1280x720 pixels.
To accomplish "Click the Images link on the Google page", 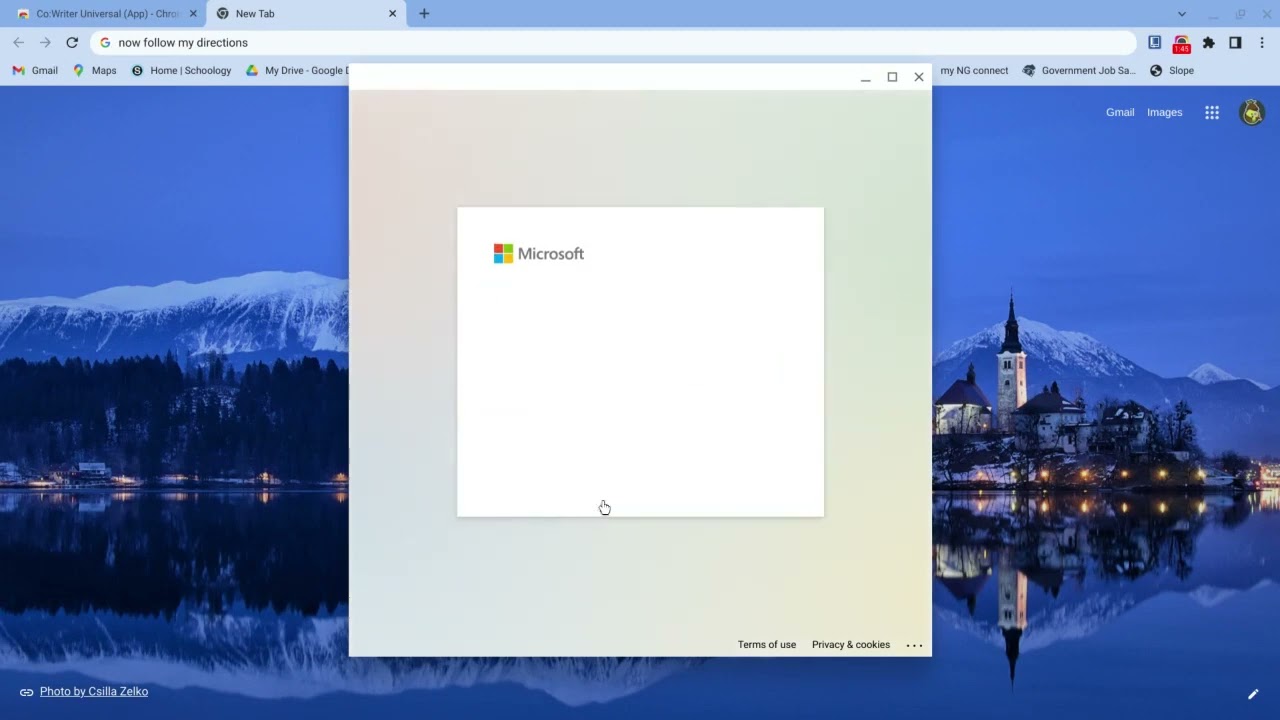I will [x=1164, y=113].
